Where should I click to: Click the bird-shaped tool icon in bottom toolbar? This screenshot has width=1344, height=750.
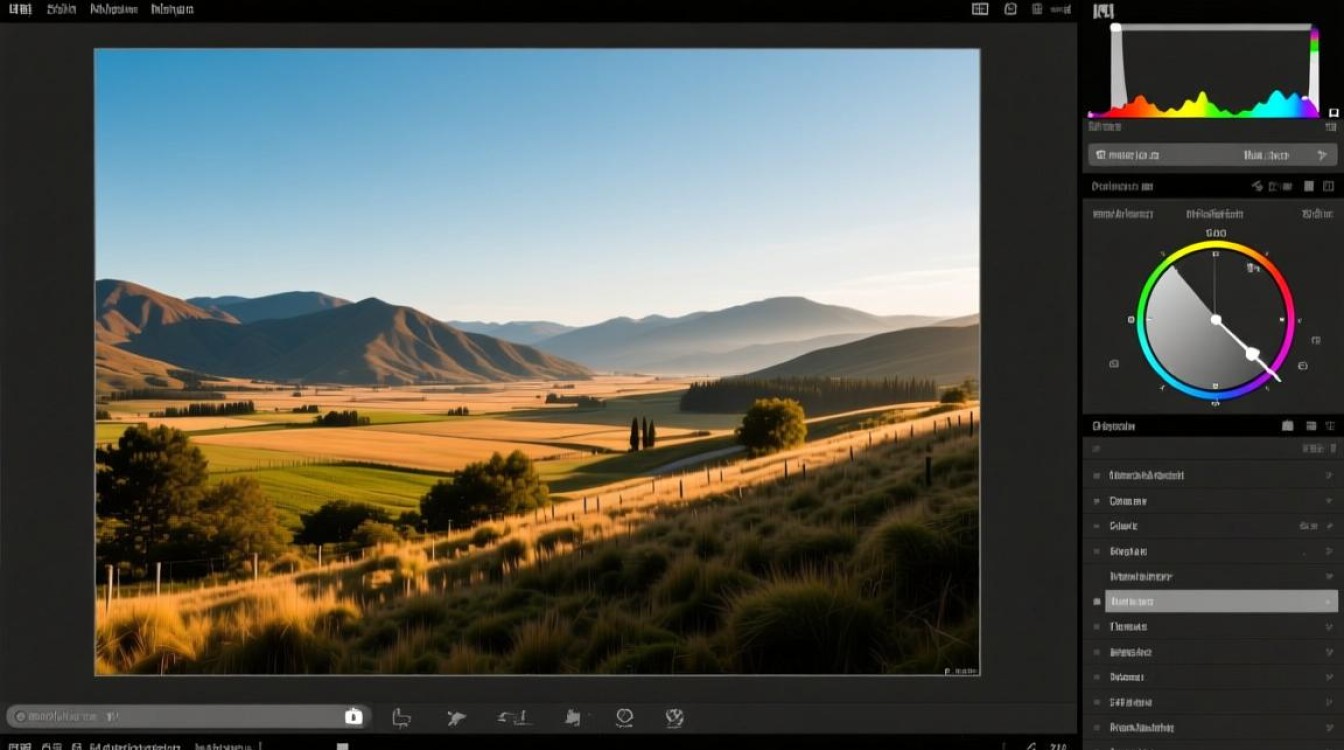(456, 718)
